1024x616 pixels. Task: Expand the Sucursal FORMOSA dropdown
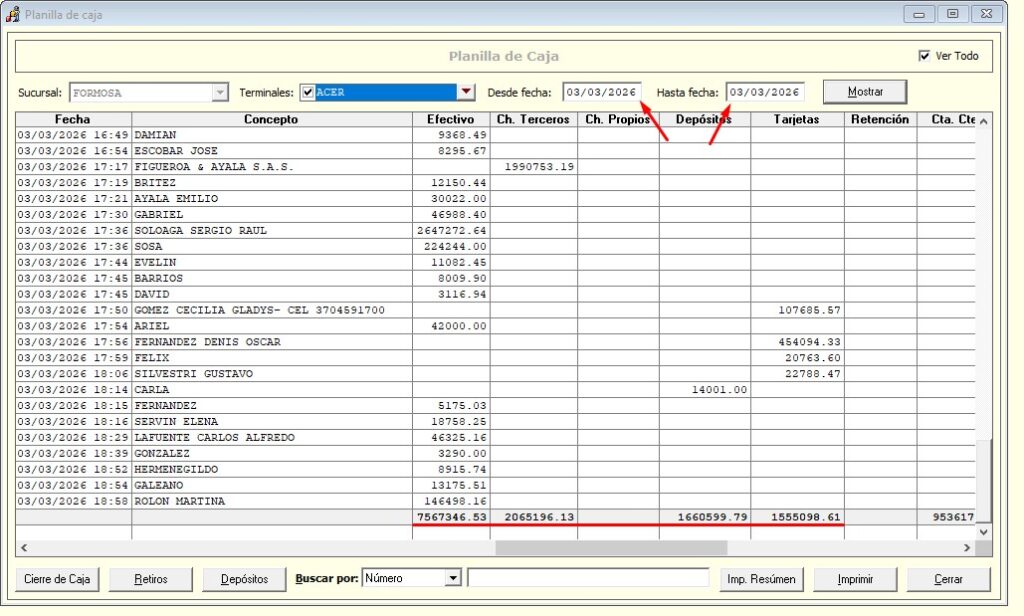coord(220,93)
